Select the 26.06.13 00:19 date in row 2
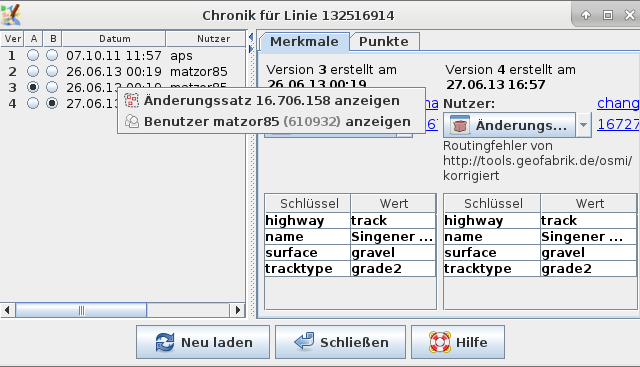 coord(114,71)
